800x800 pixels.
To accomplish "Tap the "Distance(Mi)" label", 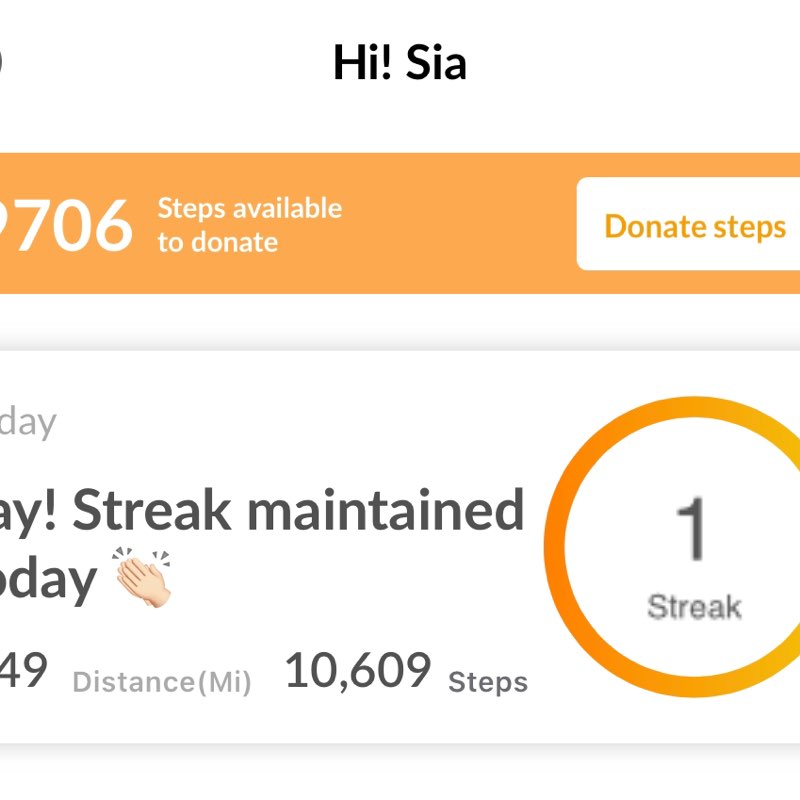I will 162,683.
